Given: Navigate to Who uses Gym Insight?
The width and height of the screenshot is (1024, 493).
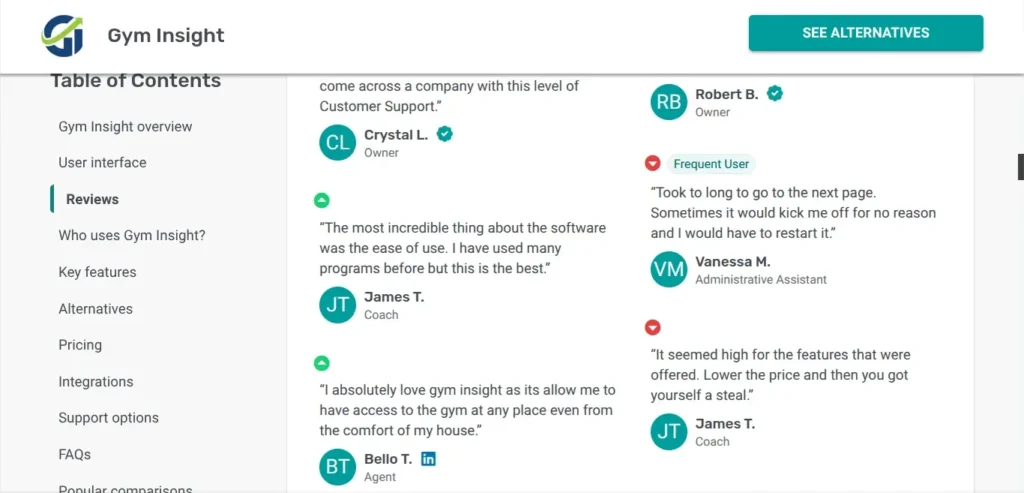Looking at the screenshot, I should coord(132,236).
